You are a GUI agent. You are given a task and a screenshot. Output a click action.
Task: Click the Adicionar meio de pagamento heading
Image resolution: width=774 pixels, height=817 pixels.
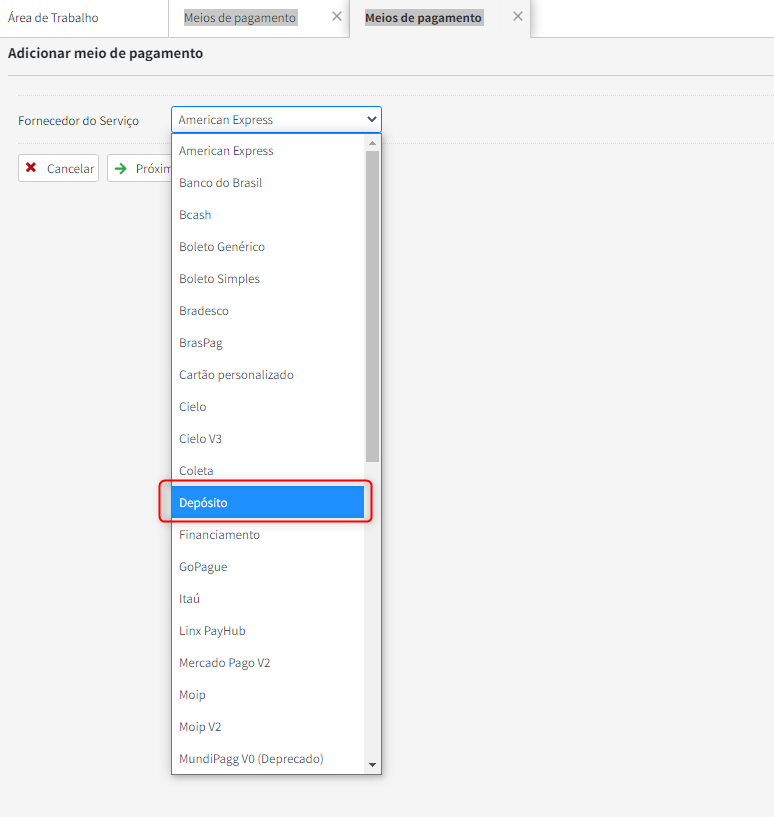105,53
